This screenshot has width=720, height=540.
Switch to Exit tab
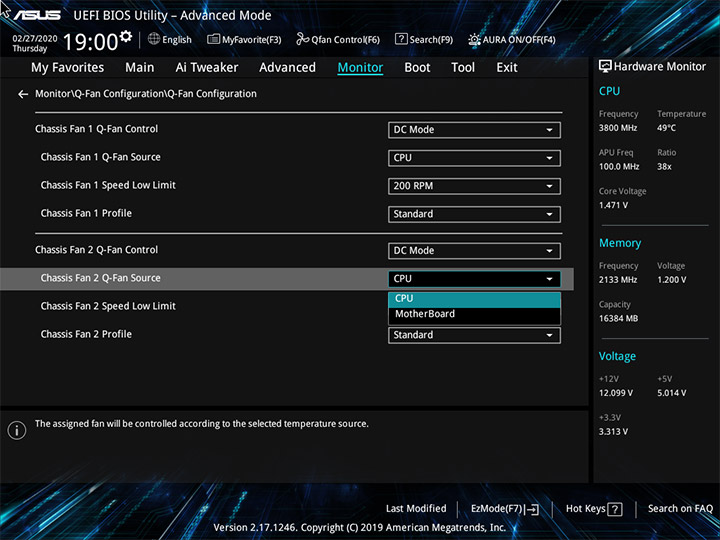507,68
